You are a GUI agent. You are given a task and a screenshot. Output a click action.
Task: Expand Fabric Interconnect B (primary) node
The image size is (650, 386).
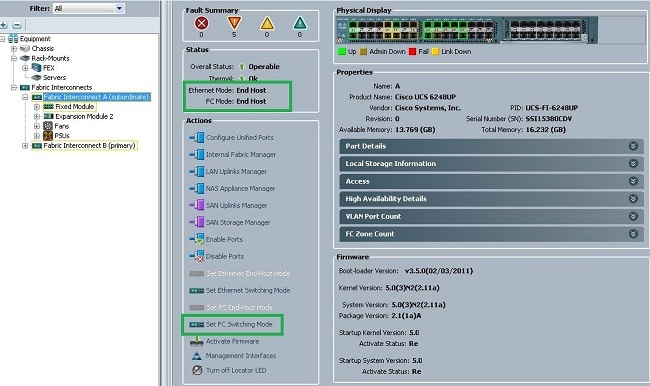coord(25,146)
